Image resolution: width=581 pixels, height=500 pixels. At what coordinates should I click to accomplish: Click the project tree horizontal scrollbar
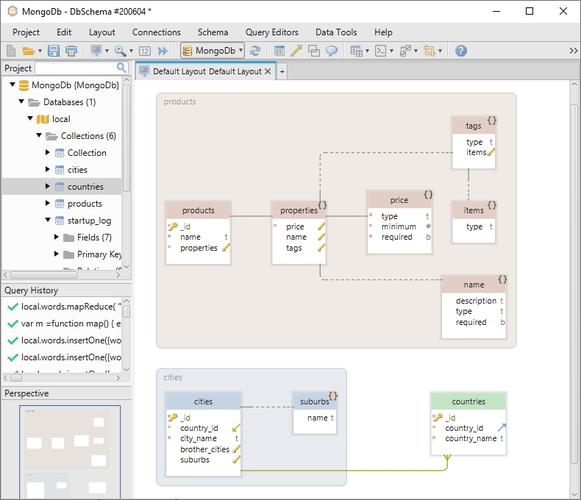click(43, 275)
